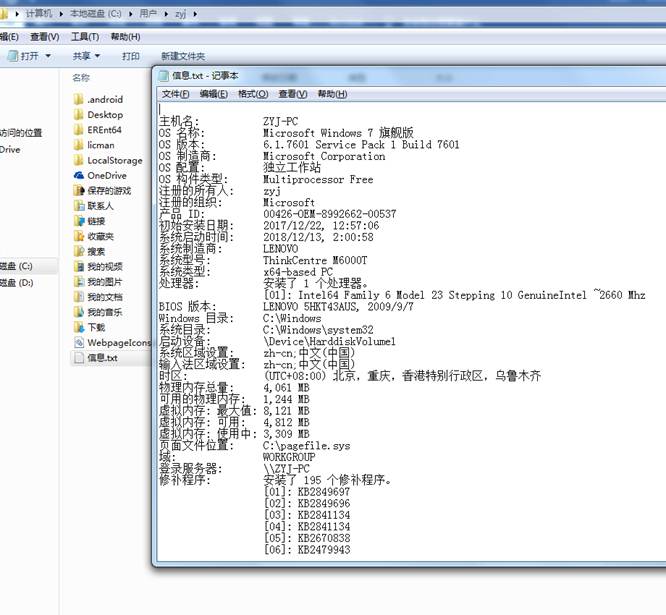Select the 我的视频 folder icon
The width and height of the screenshot is (666, 615).
coord(79,267)
